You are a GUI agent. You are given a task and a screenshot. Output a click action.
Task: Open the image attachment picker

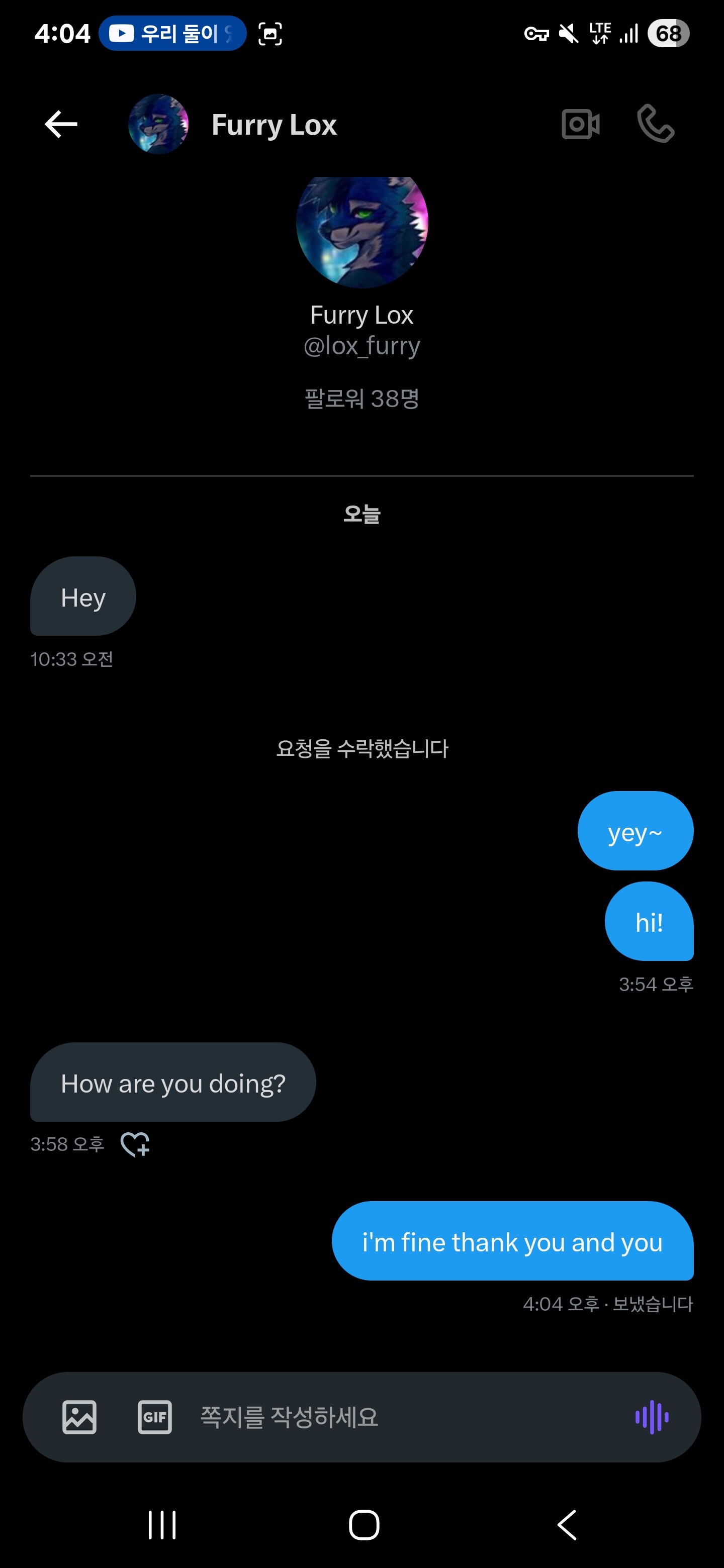79,1417
